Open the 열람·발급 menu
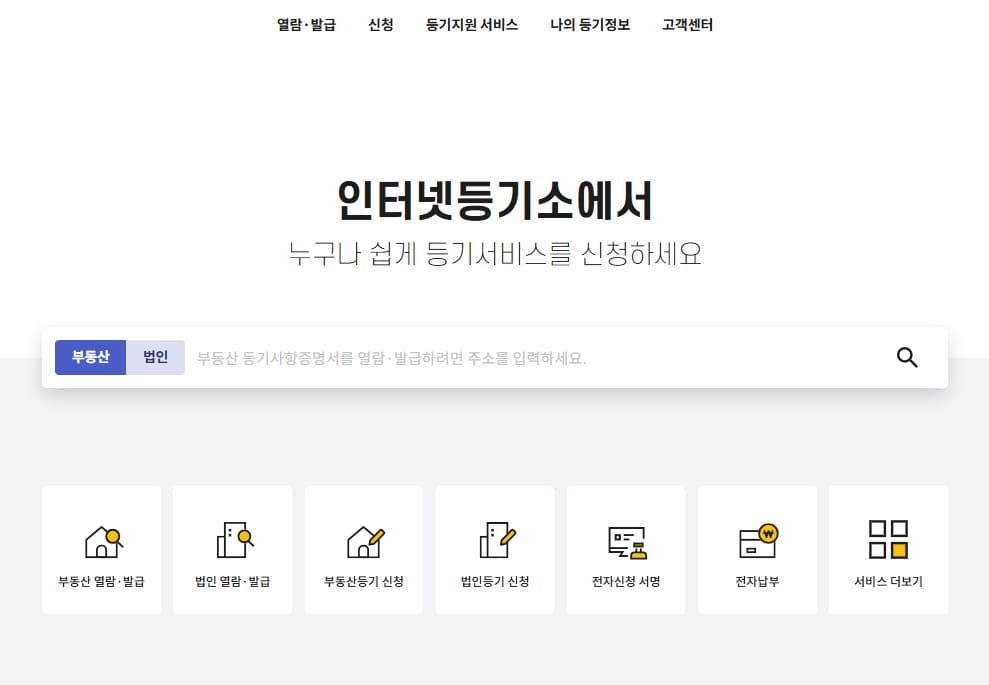Viewport: 989px width, 685px height. click(x=307, y=25)
